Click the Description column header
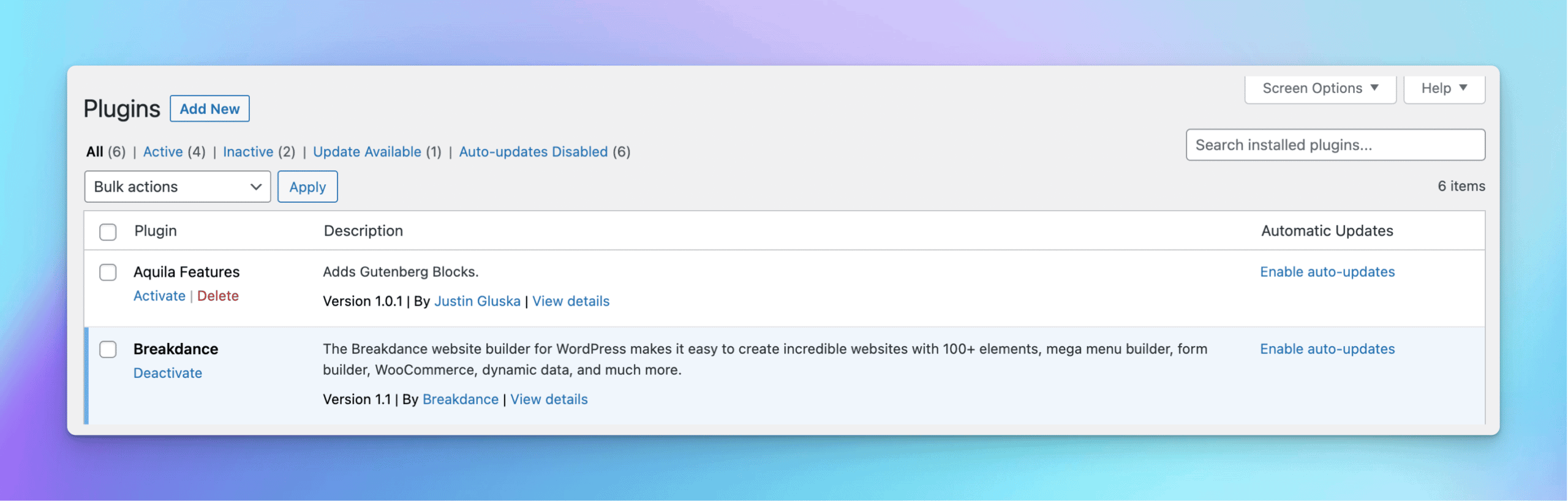The width and height of the screenshot is (1568, 501). pyautogui.click(x=363, y=231)
